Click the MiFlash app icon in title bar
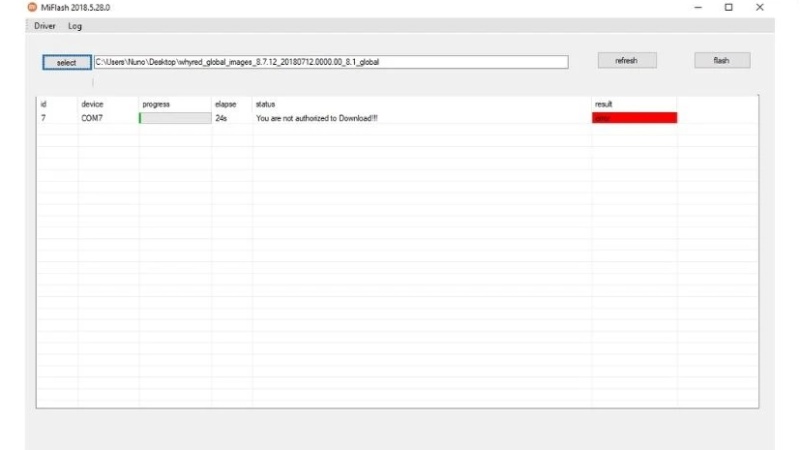The width and height of the screenshot is (800, 450). pyautogui.click(x=32, y=7)
